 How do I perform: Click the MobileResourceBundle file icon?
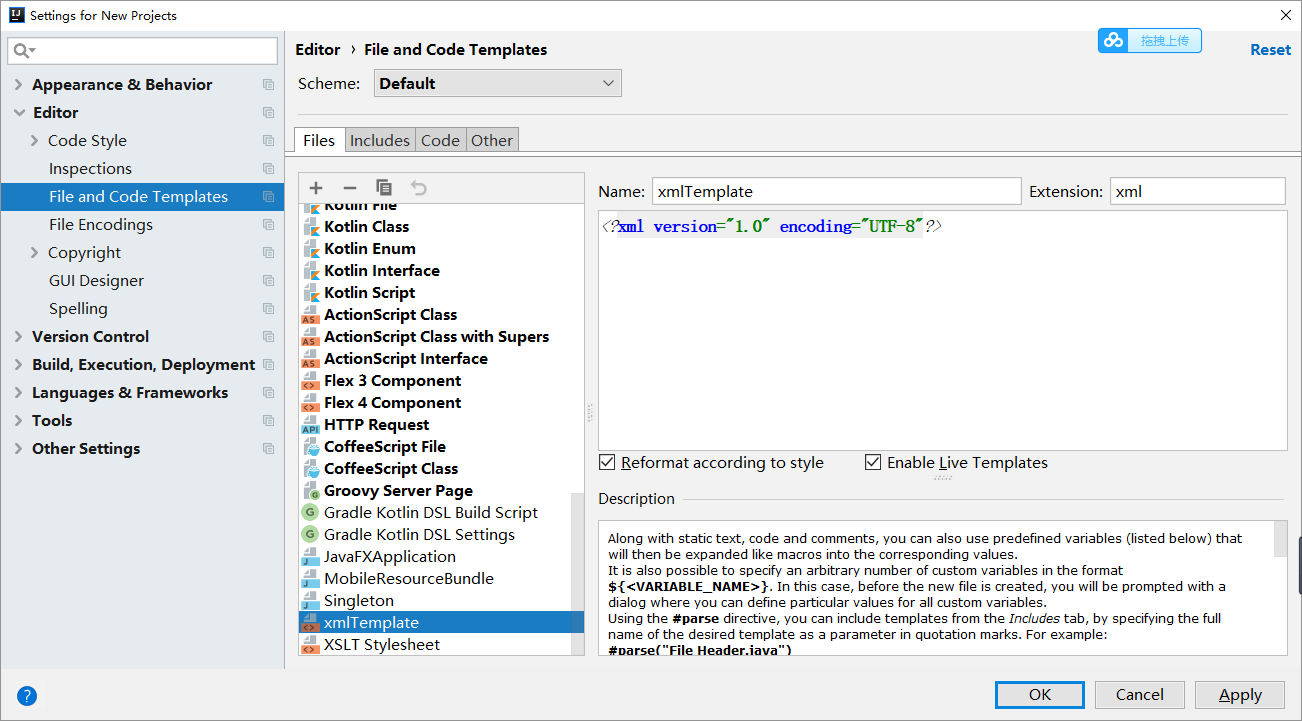point(310,579)
